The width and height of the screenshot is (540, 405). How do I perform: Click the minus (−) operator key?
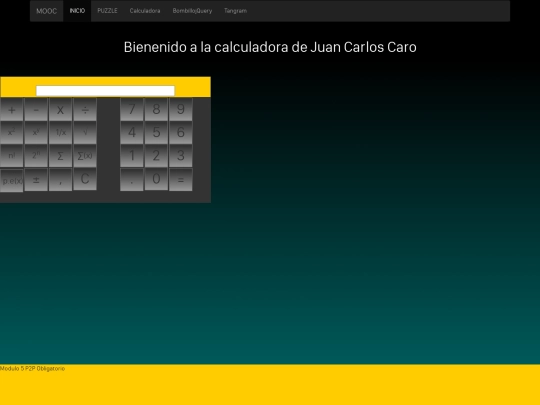pos(36,110)
